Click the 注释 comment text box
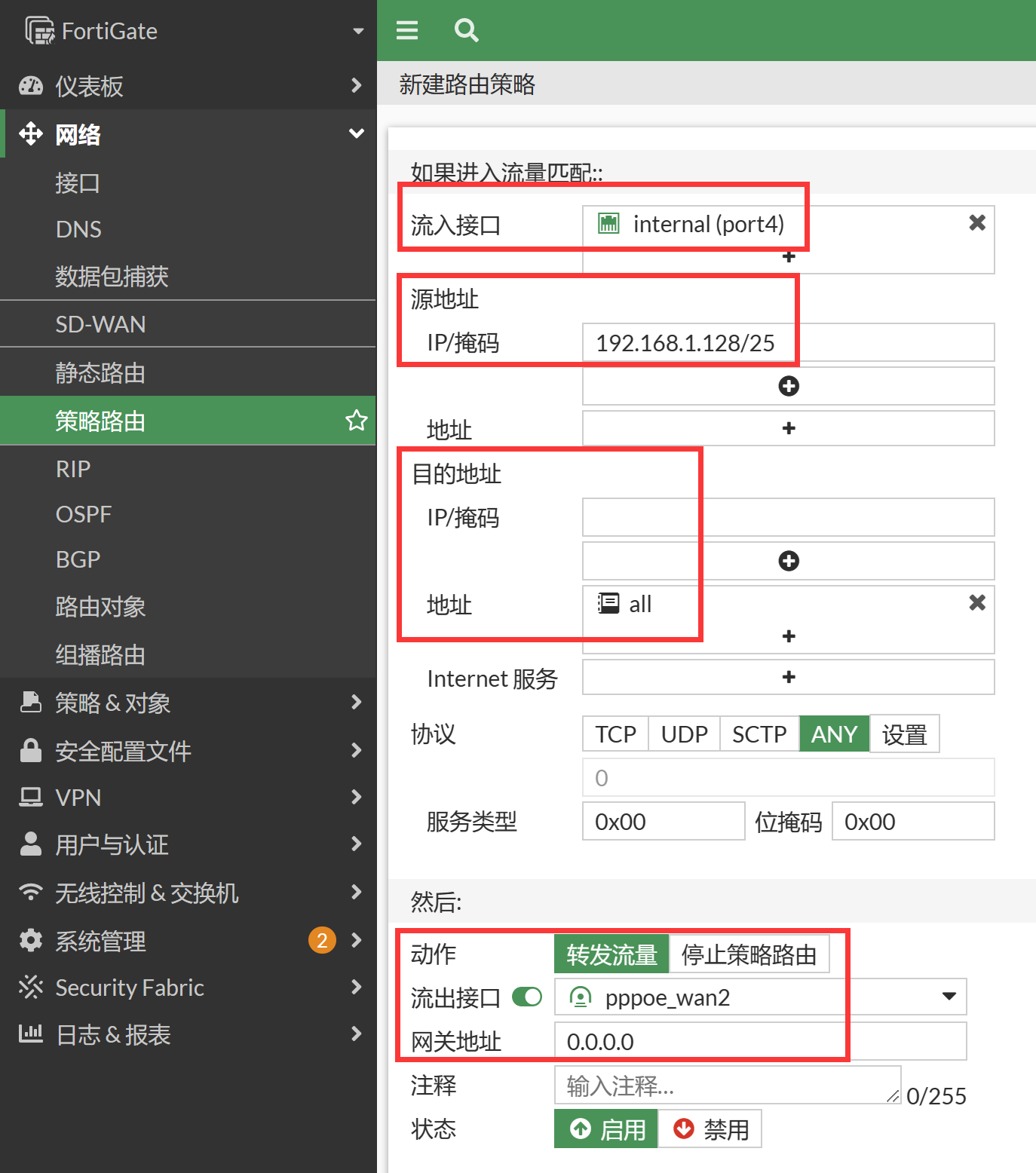1036x1173 pixels. pos(727,1086)
